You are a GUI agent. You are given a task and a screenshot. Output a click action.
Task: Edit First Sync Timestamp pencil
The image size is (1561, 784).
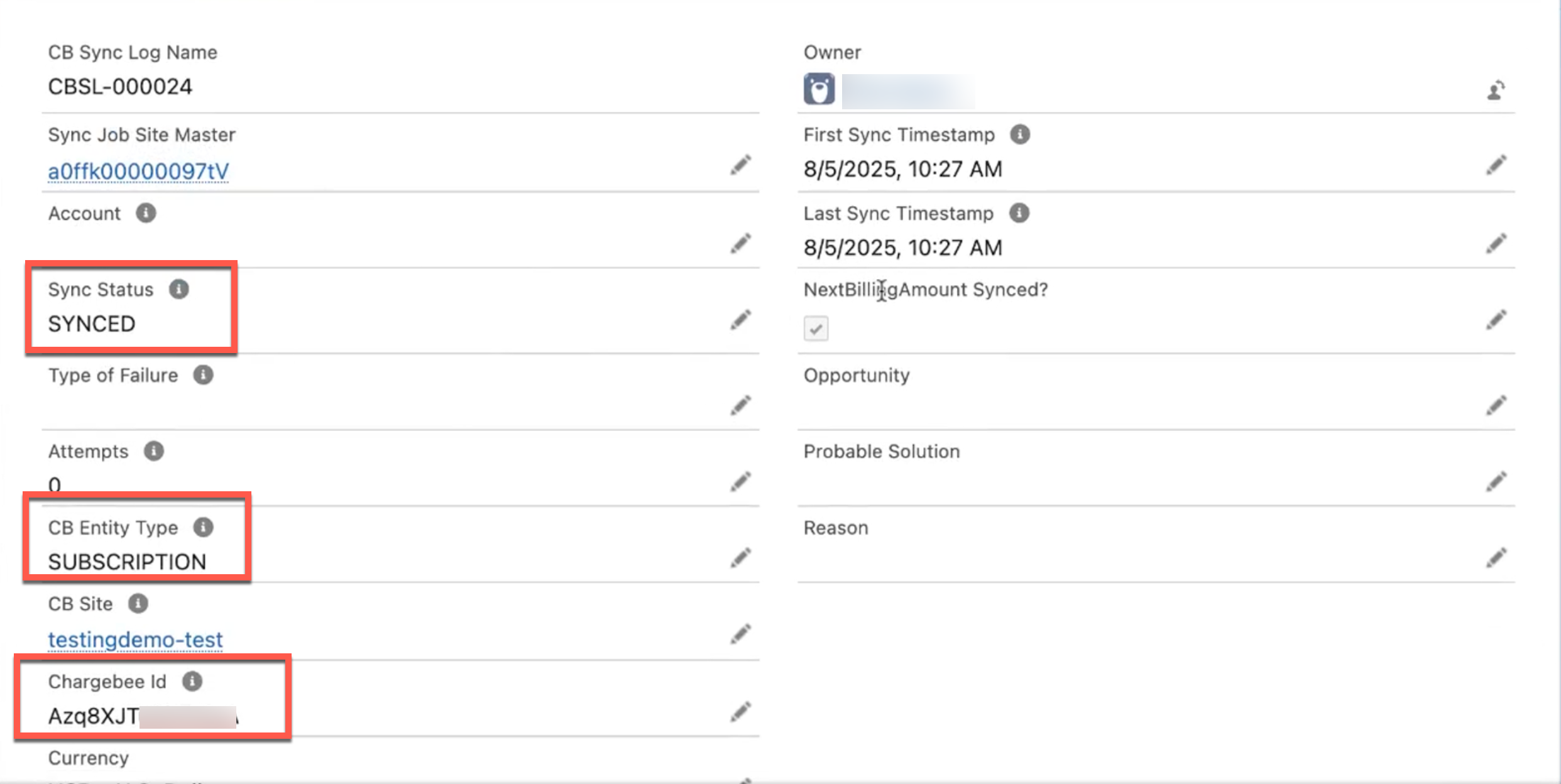click(1496, 165)
